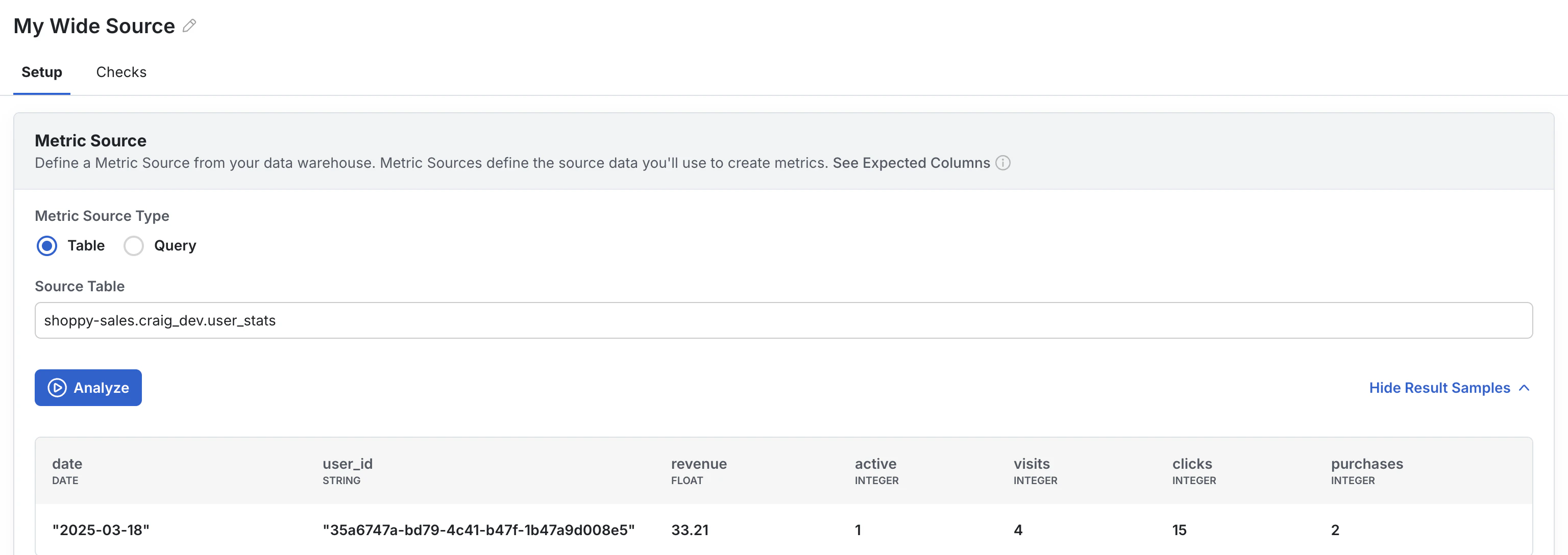Select the Table metric source type
Screen dimensions: 1568x555
point(47,246)
